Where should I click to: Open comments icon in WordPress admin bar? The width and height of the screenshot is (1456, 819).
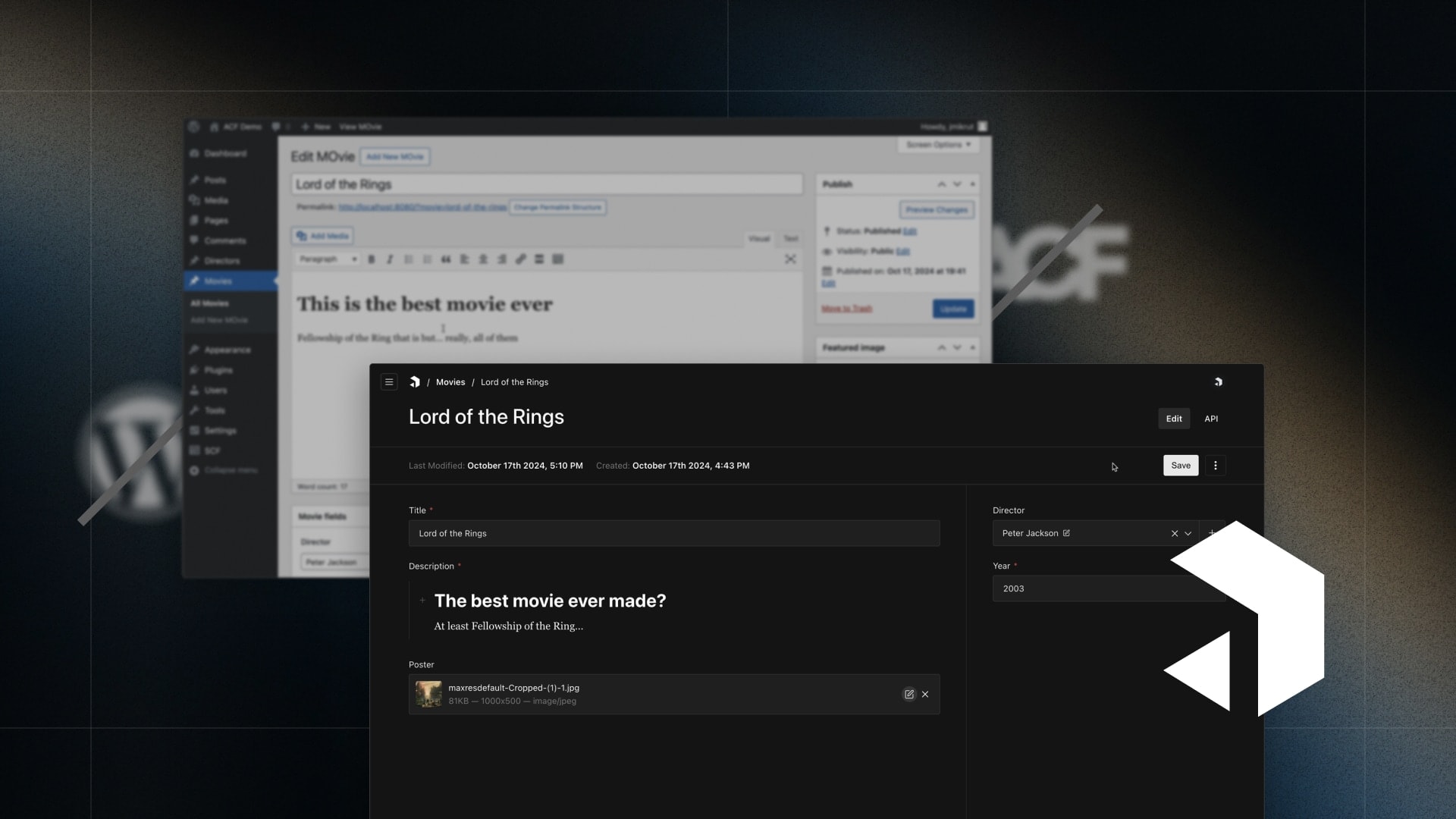[276, 127]
